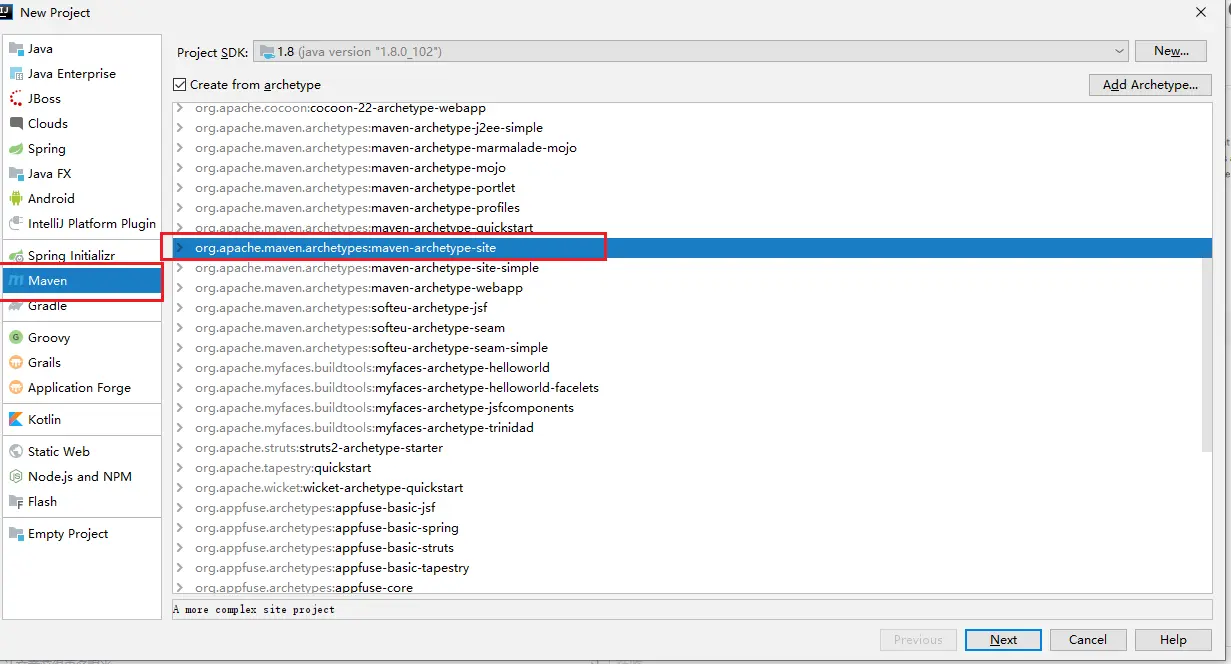Click the Cancel button

[x=1087, y=640]
